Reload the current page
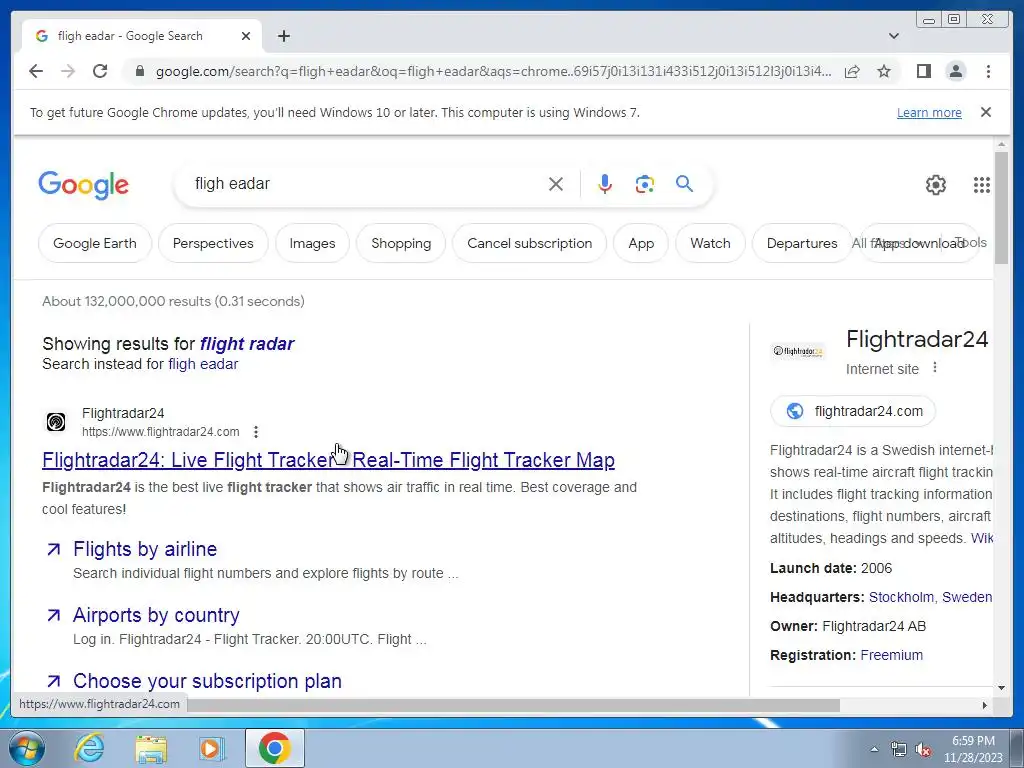 100,71
